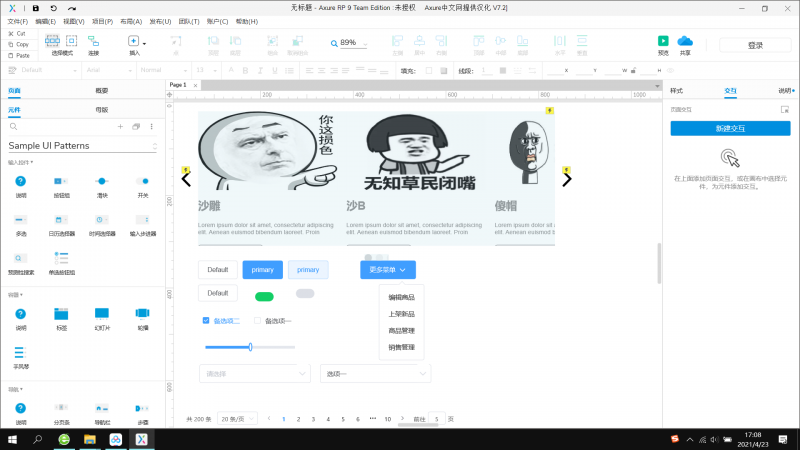
Task: Switch to the 概要 outline tab
Action: pos(102,90)
